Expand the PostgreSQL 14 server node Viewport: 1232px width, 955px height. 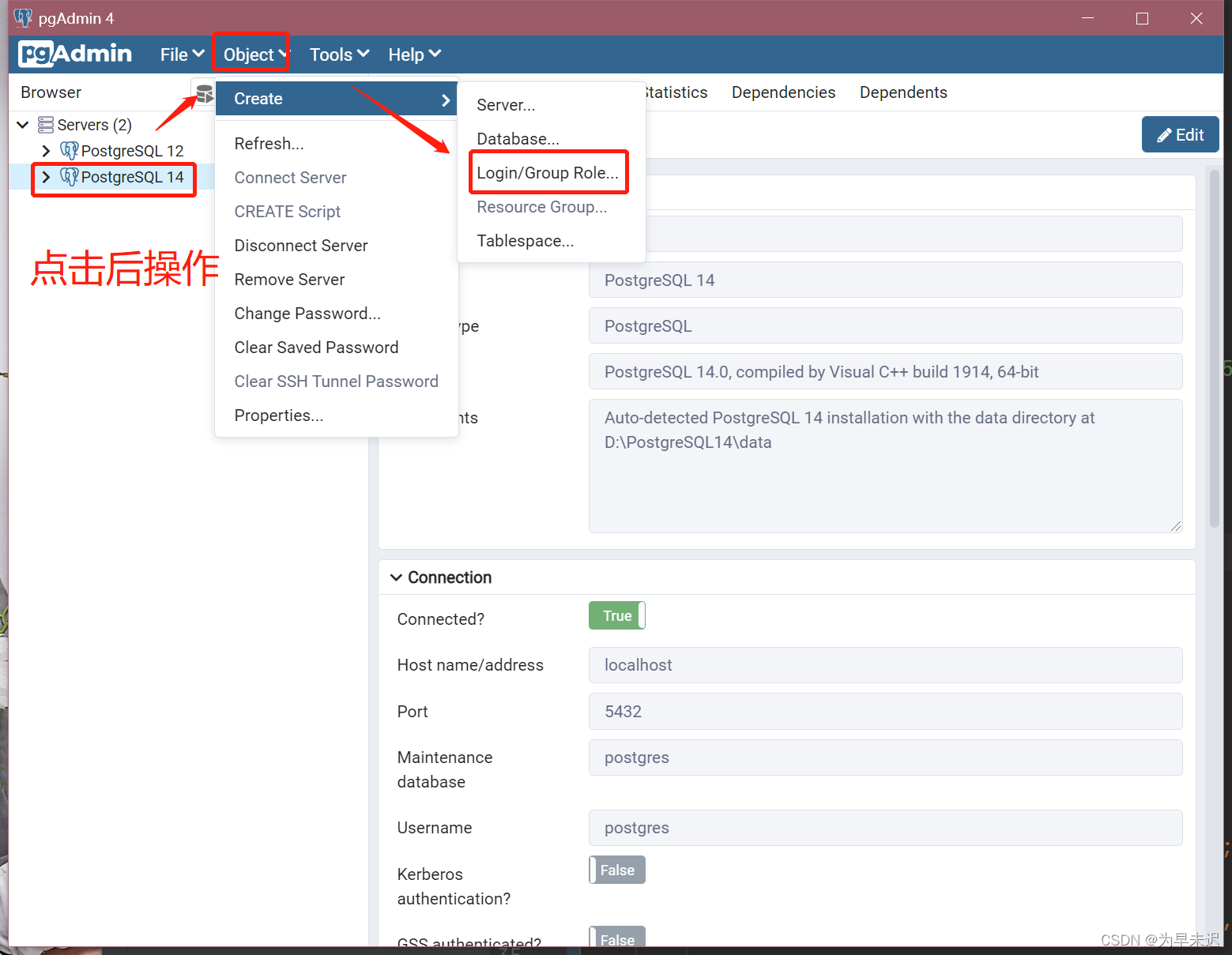46,177
